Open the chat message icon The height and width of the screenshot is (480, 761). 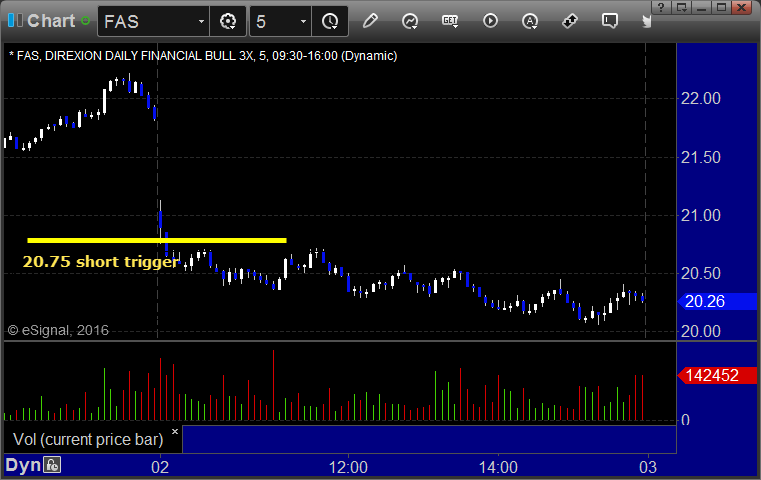click(610, 21)
